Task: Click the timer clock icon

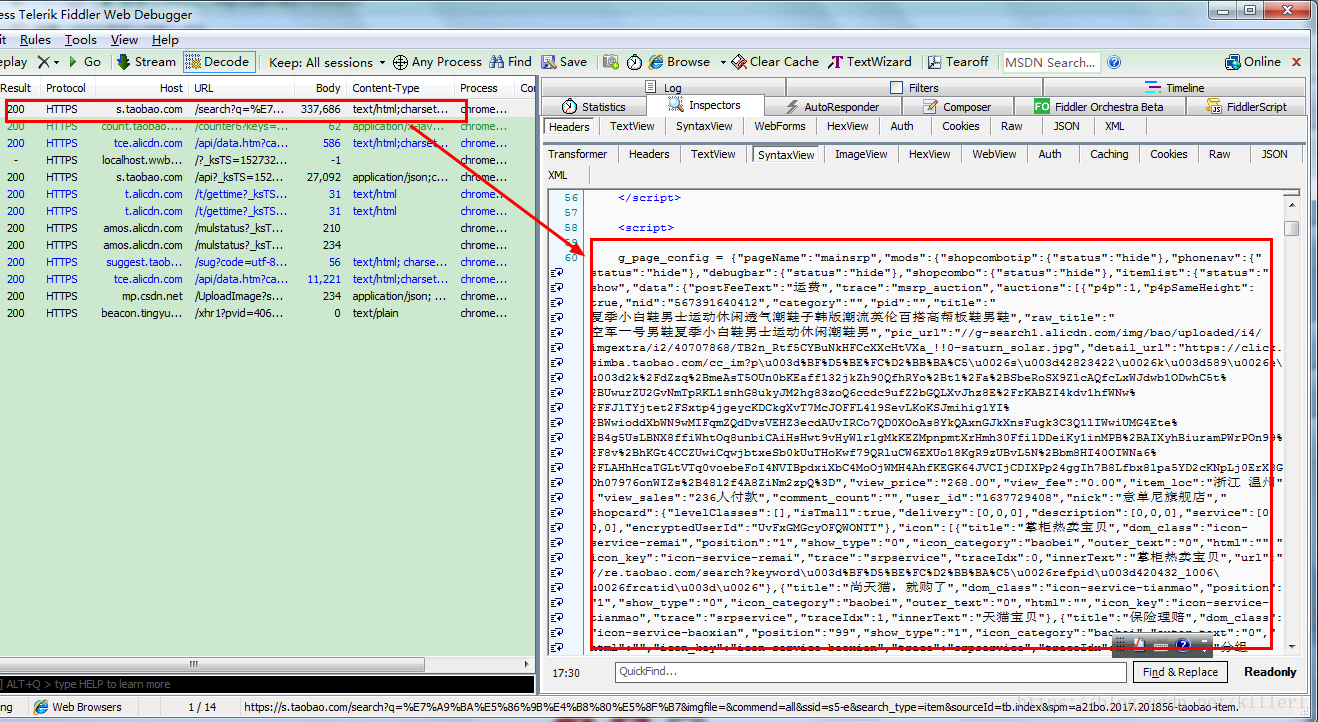Action: coord(635,62)
